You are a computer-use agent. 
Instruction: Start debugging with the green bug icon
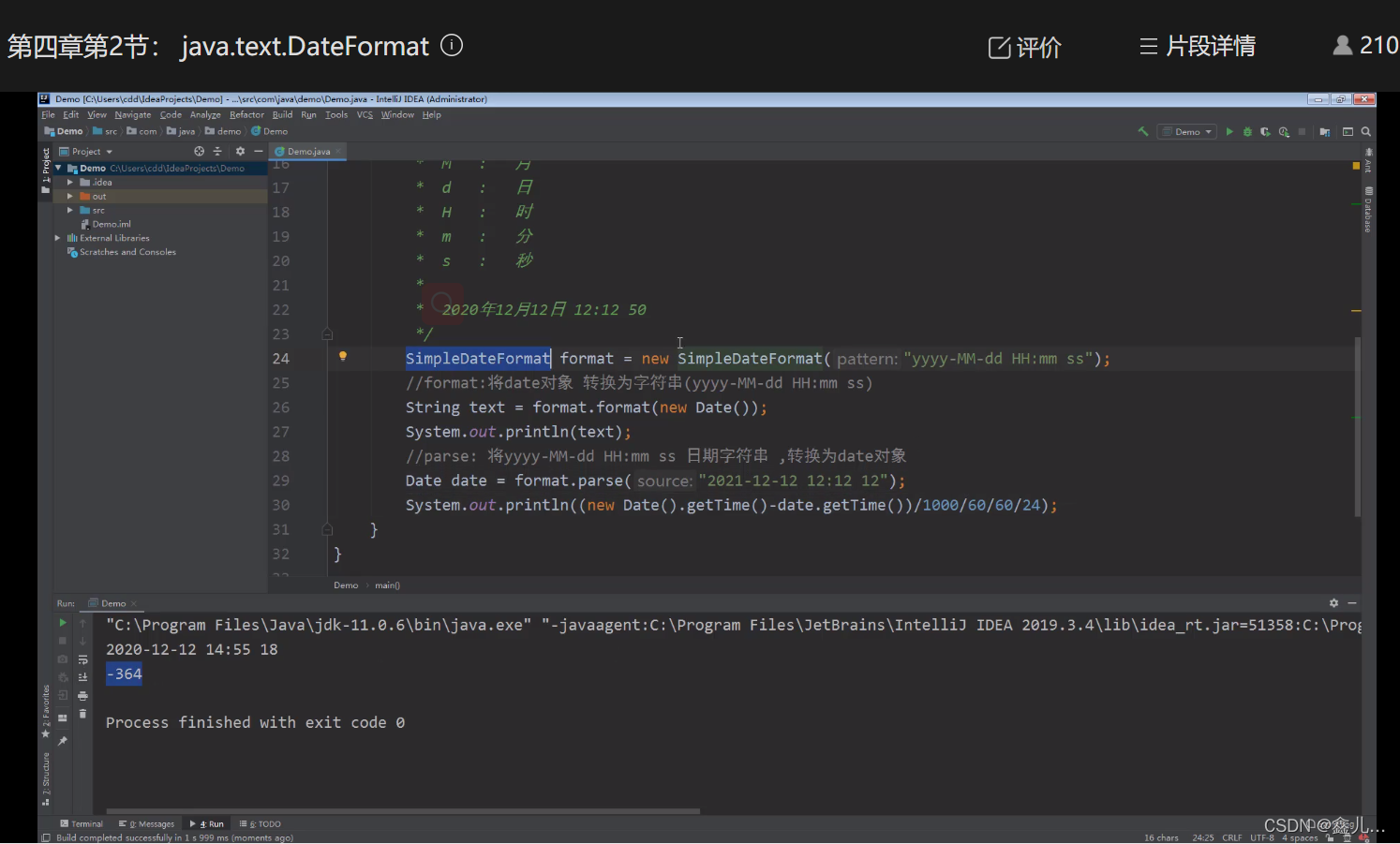tap(1247, 132)
